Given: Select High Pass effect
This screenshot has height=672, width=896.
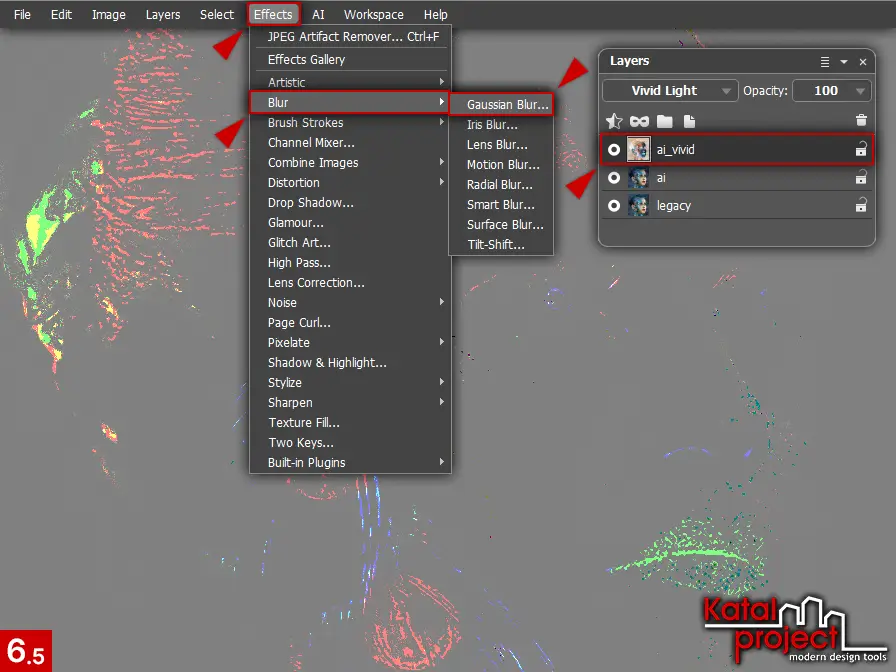Looking at the screenshot, I should tap(293, 263).
